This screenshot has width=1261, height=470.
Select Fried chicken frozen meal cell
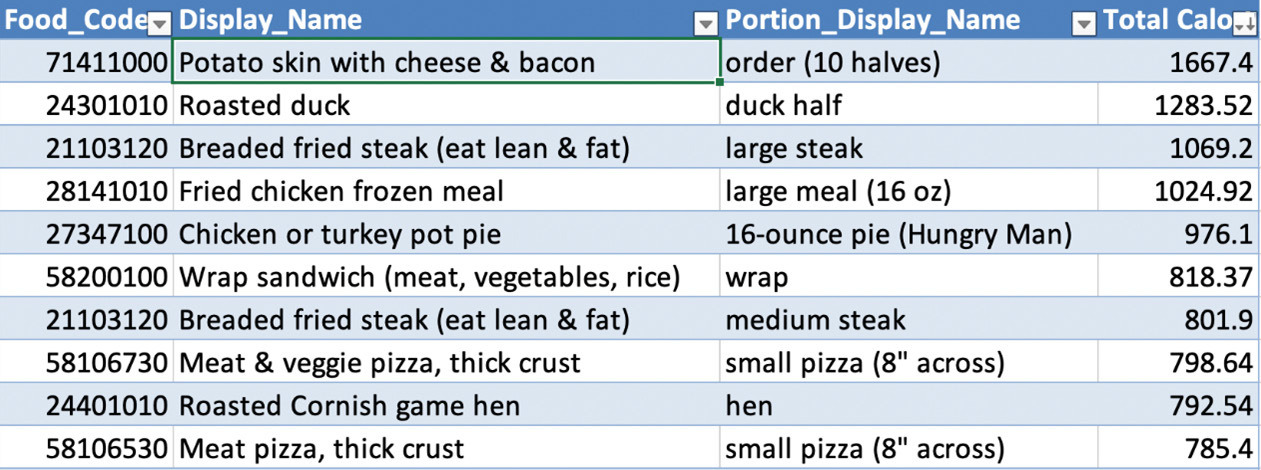[x=446, y=191]
